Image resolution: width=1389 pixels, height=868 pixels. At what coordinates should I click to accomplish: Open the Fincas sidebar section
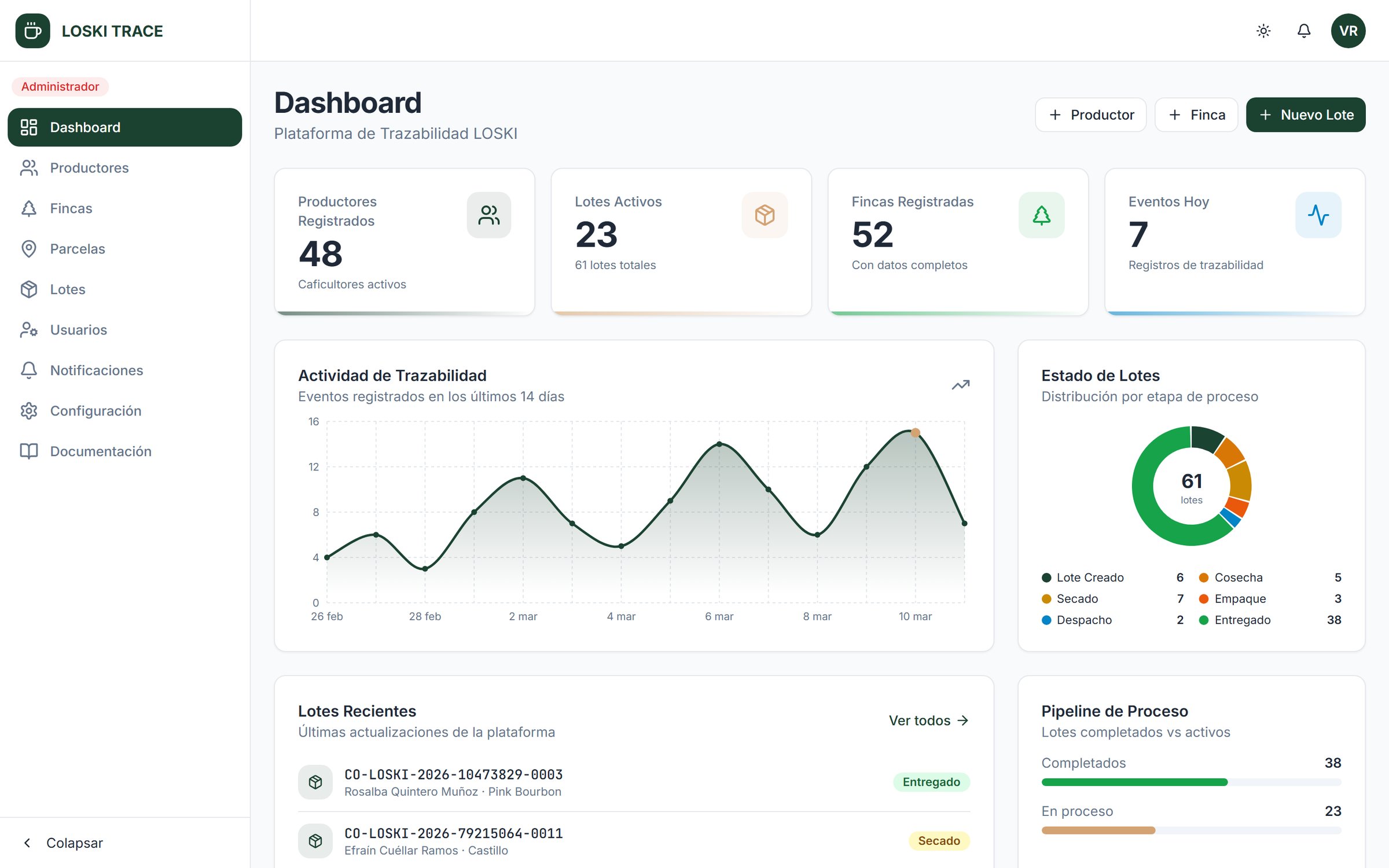(124, 208)
